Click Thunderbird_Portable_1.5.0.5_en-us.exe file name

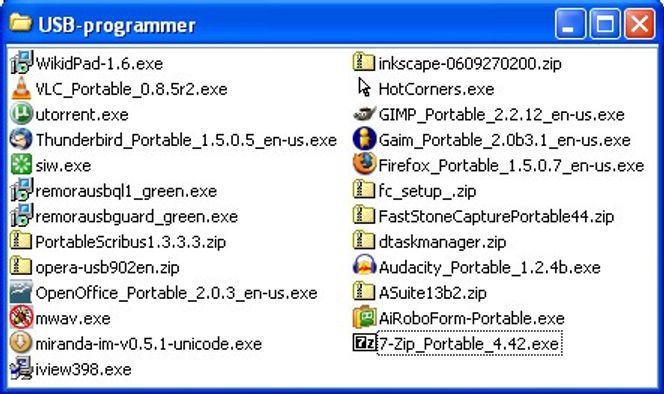coord(186,140)
